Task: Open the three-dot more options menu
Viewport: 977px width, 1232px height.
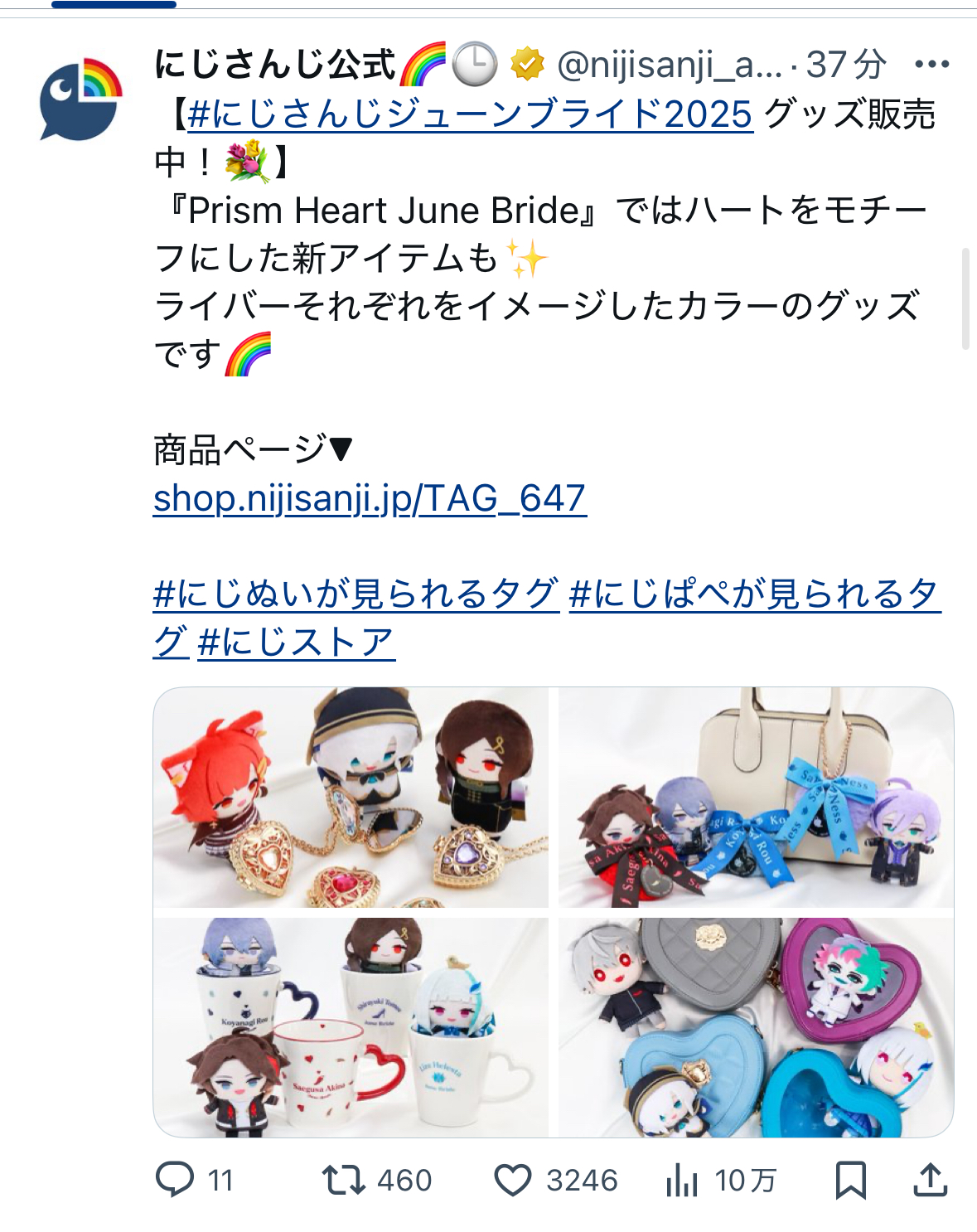Action: (x=931, y=64)
